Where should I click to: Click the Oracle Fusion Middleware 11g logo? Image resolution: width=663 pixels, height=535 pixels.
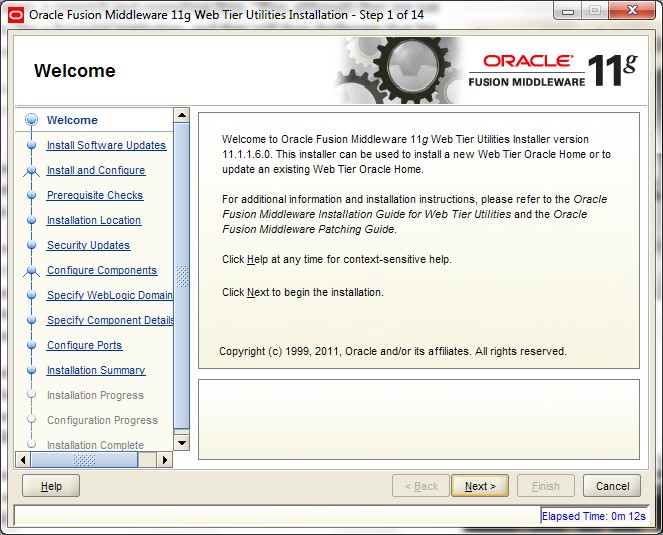[x=553, y=71]
